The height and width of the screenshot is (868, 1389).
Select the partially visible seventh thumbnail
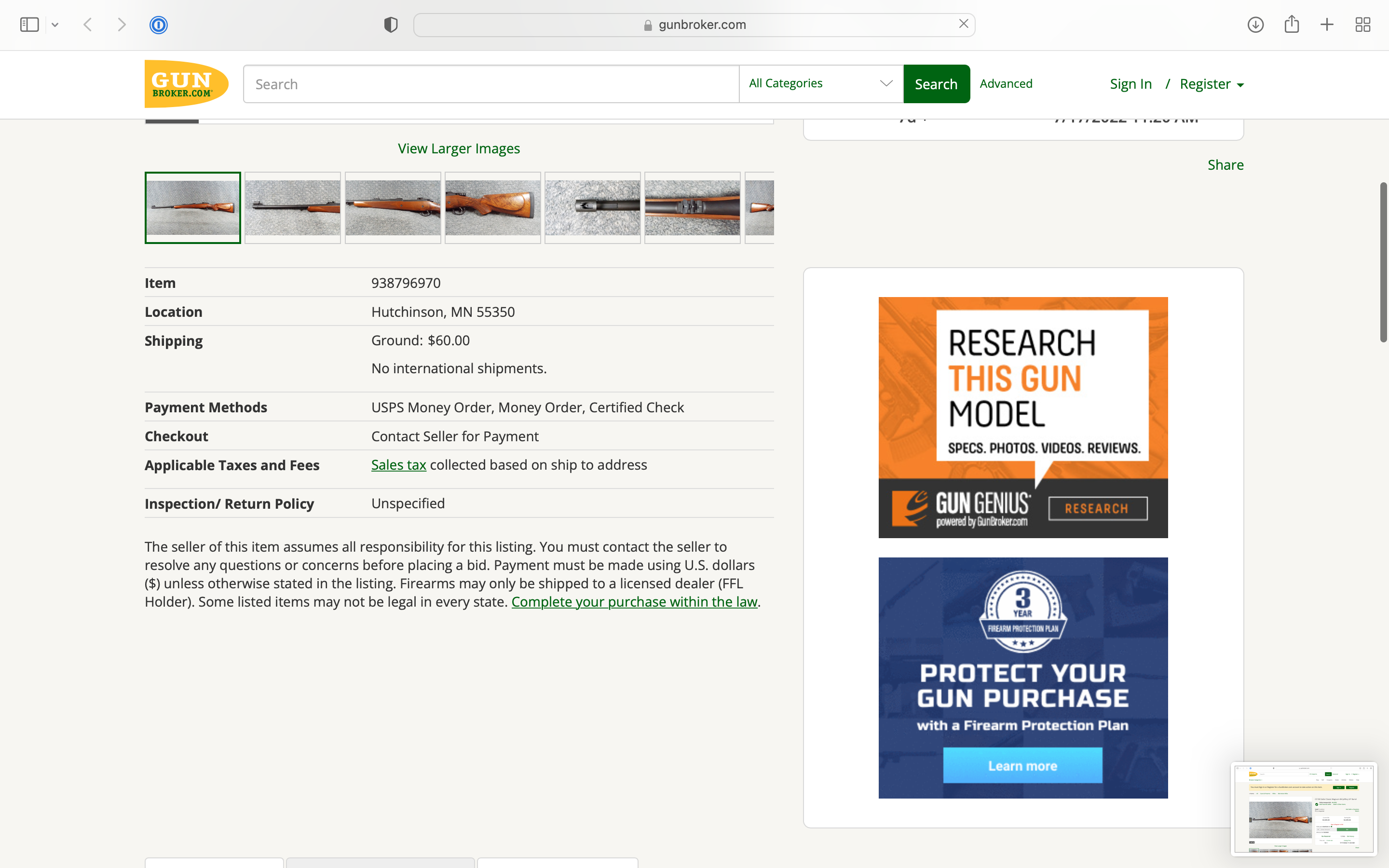point(759,208)
